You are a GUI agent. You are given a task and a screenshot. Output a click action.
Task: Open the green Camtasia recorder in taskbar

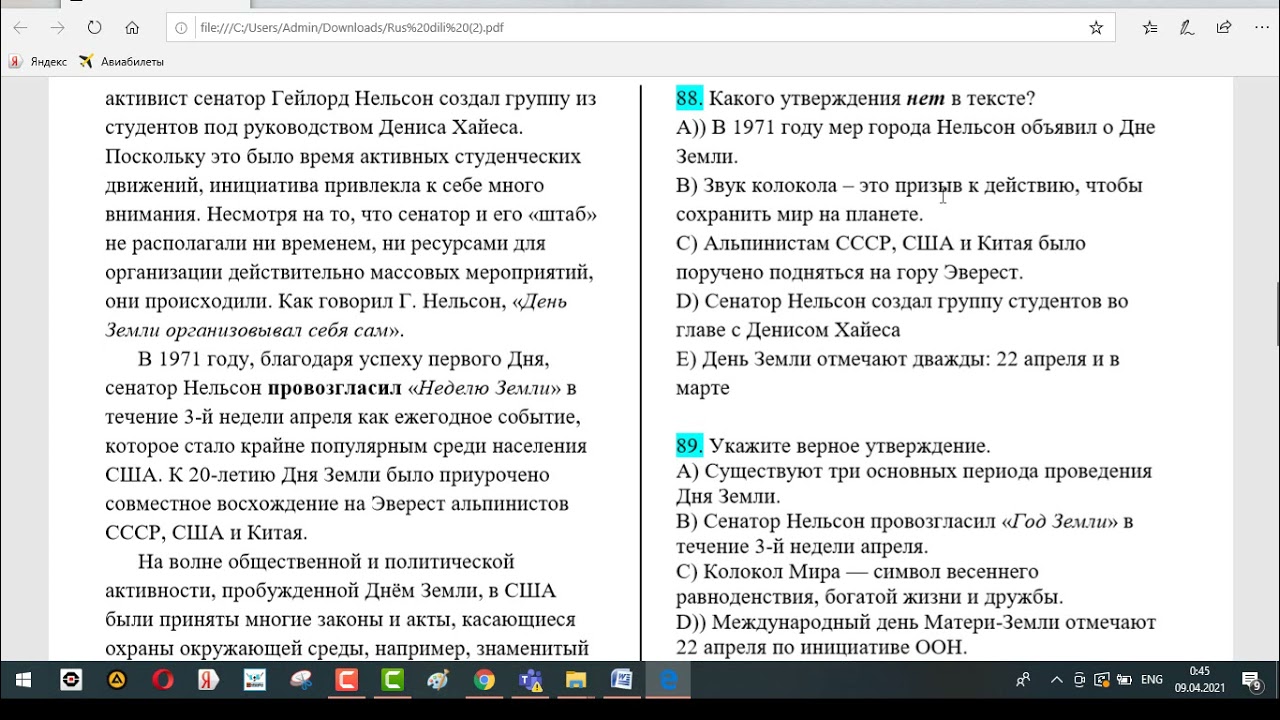(393, 680)
